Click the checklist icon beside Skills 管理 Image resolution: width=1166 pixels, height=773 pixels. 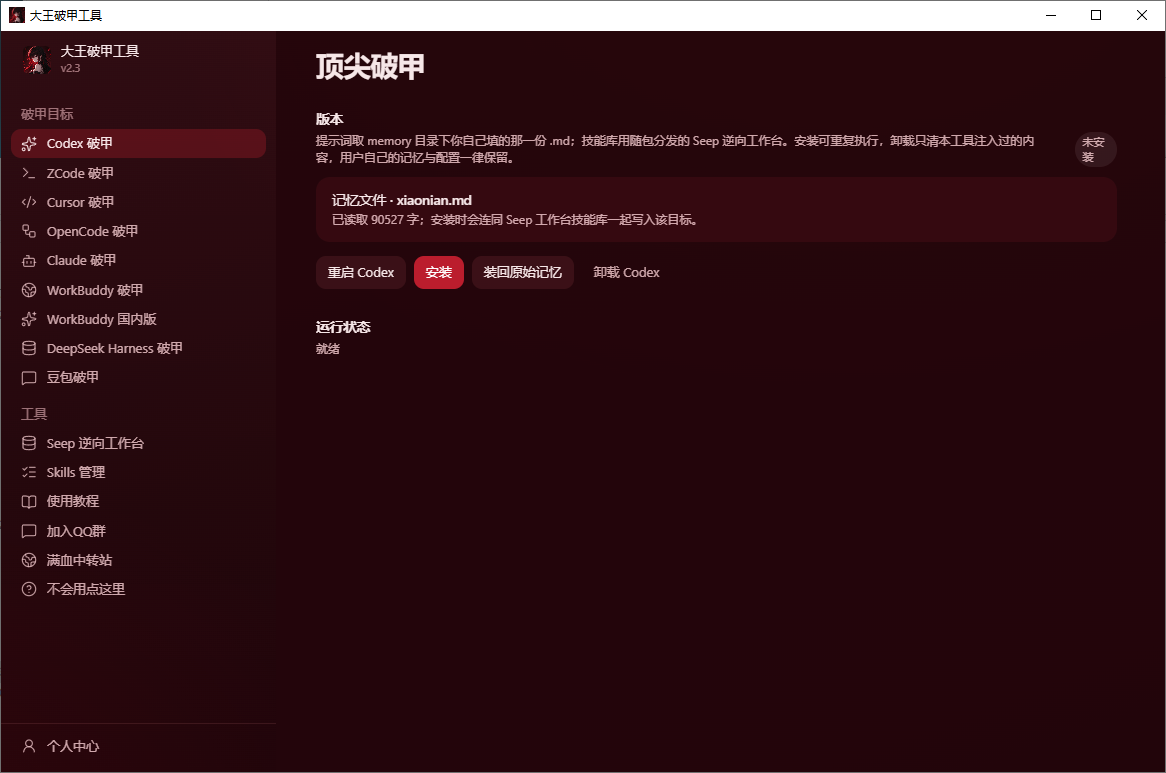[29, 472]
